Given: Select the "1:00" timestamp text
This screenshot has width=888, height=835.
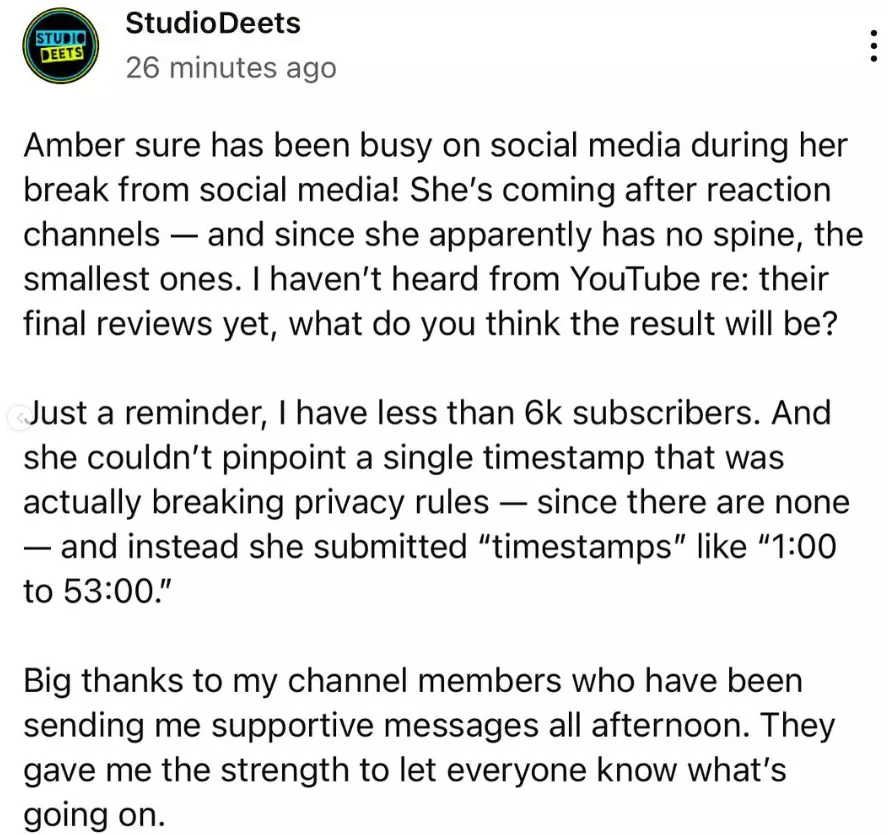Looking at the screenshot, I should [x=803, y=547].
